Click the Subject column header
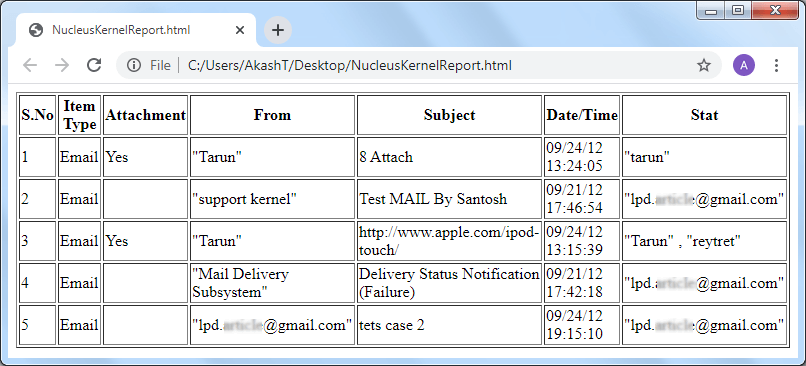 [x=450, y=115]
